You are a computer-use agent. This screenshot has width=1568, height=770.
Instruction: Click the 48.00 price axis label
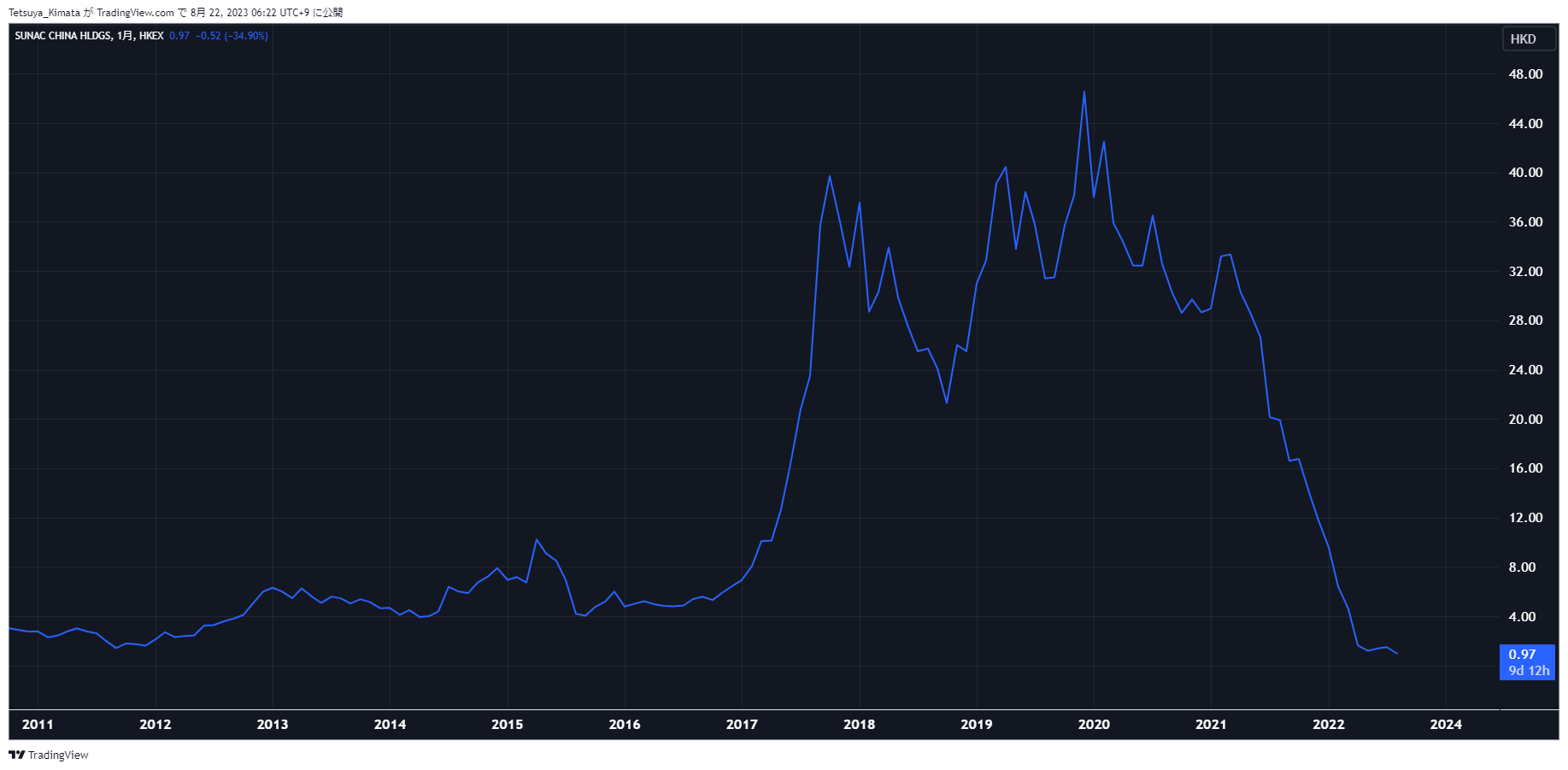[1525, 74]
